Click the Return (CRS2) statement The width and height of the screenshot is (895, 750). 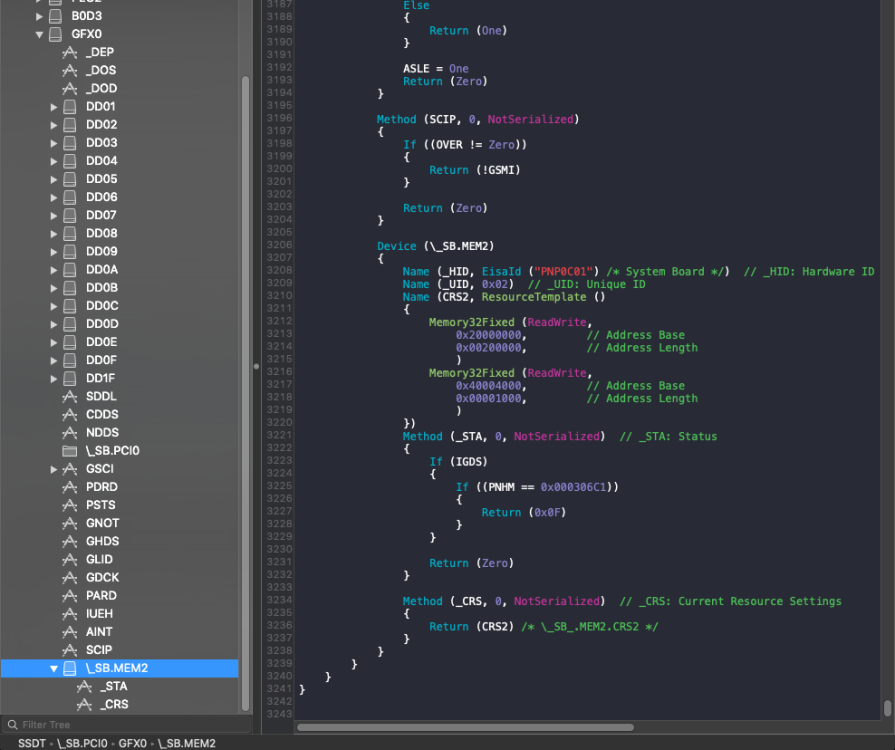coord(469,627)
